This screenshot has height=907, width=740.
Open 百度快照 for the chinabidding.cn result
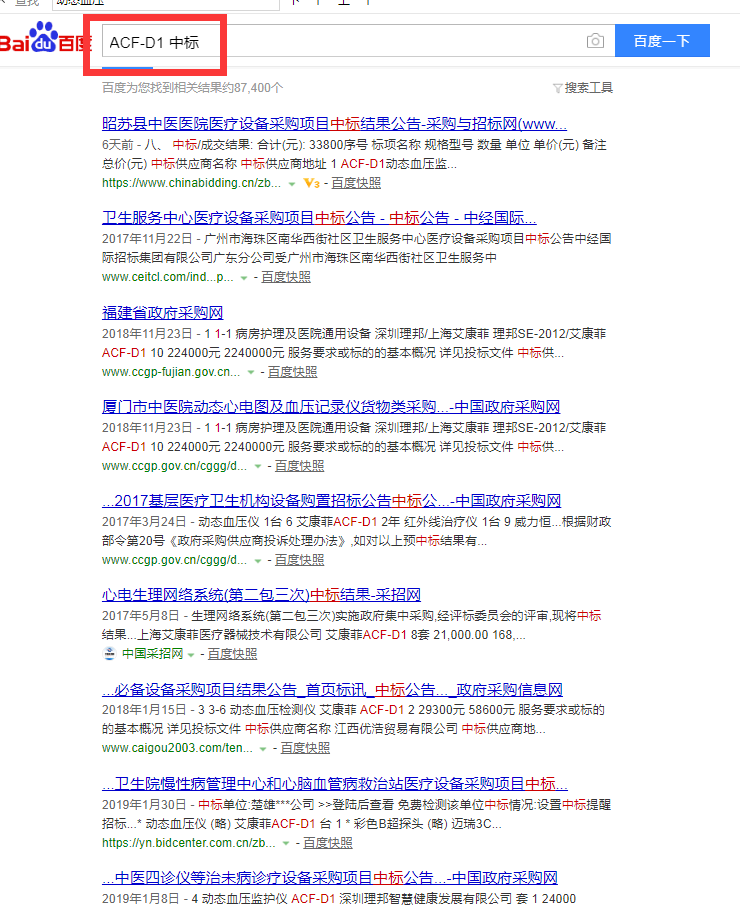click(x=356, y=183)
